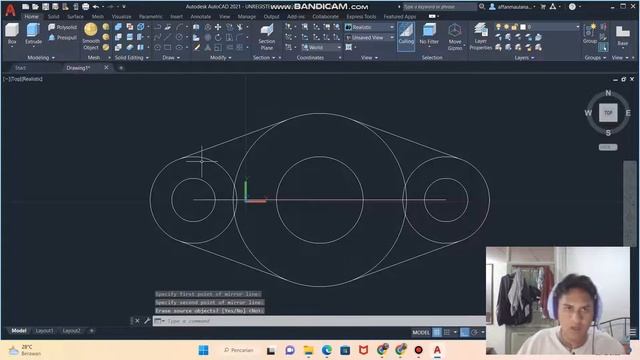
Task: Click the signed-in user account name
Action: click(x=514, y=7)
